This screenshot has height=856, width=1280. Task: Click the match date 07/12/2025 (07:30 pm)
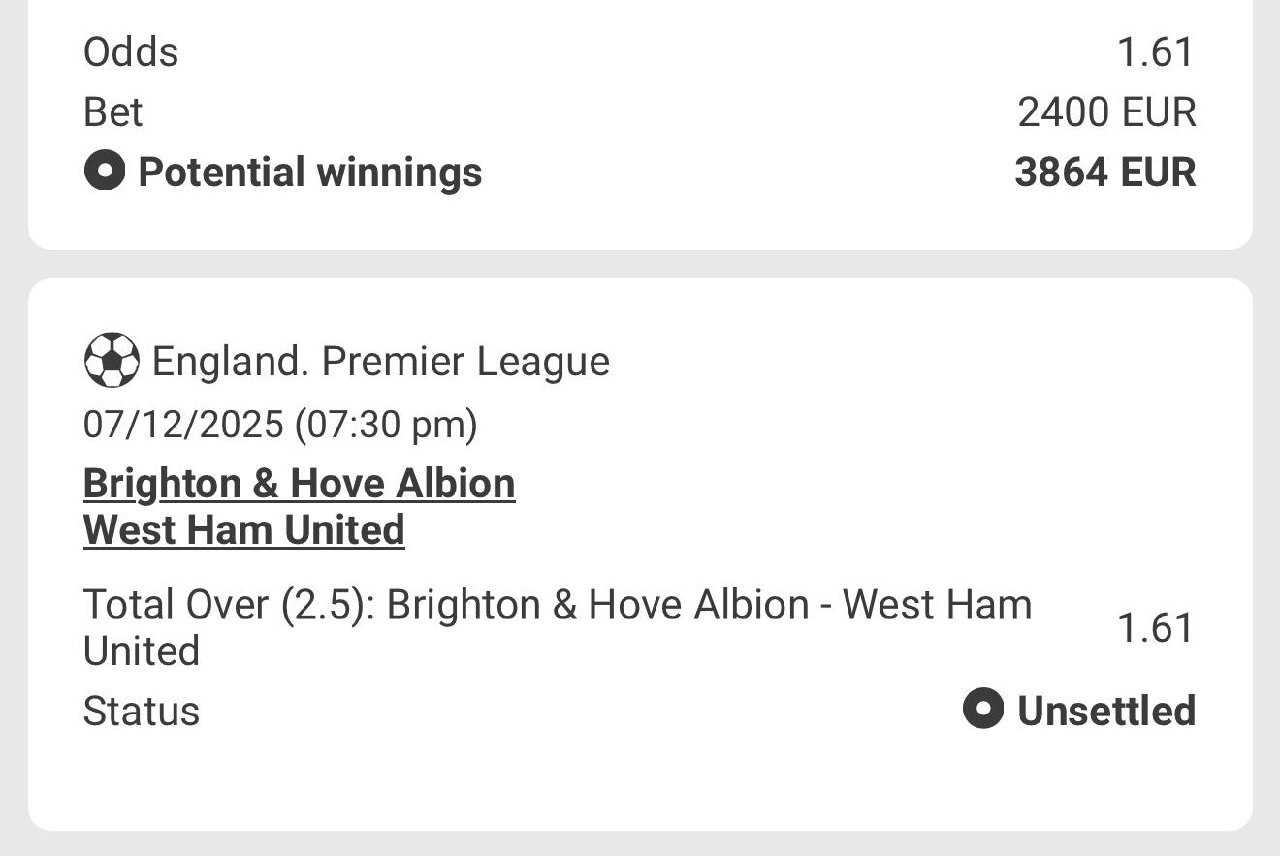(x=280, y=425)
